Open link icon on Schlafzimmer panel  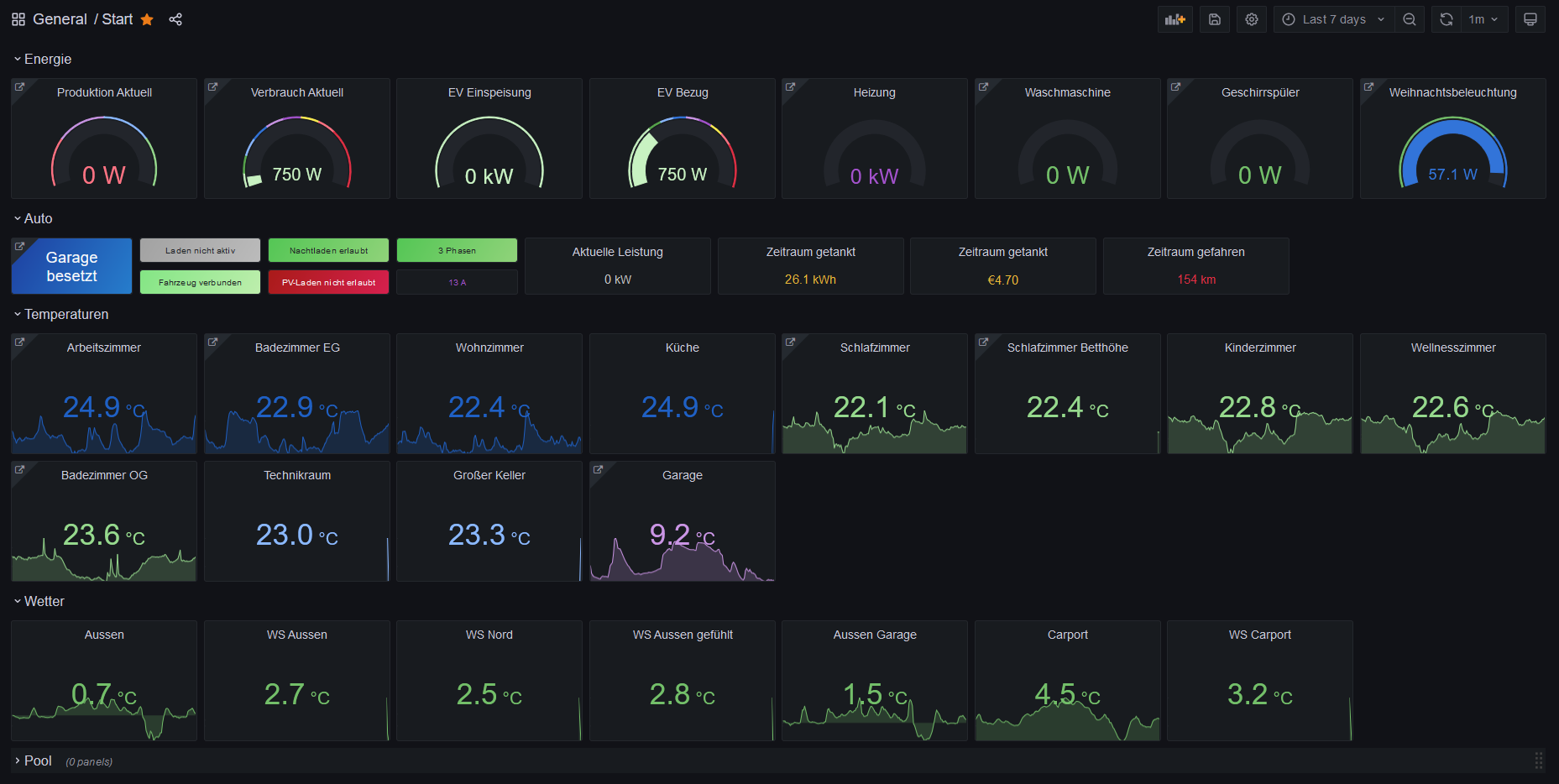791,342
